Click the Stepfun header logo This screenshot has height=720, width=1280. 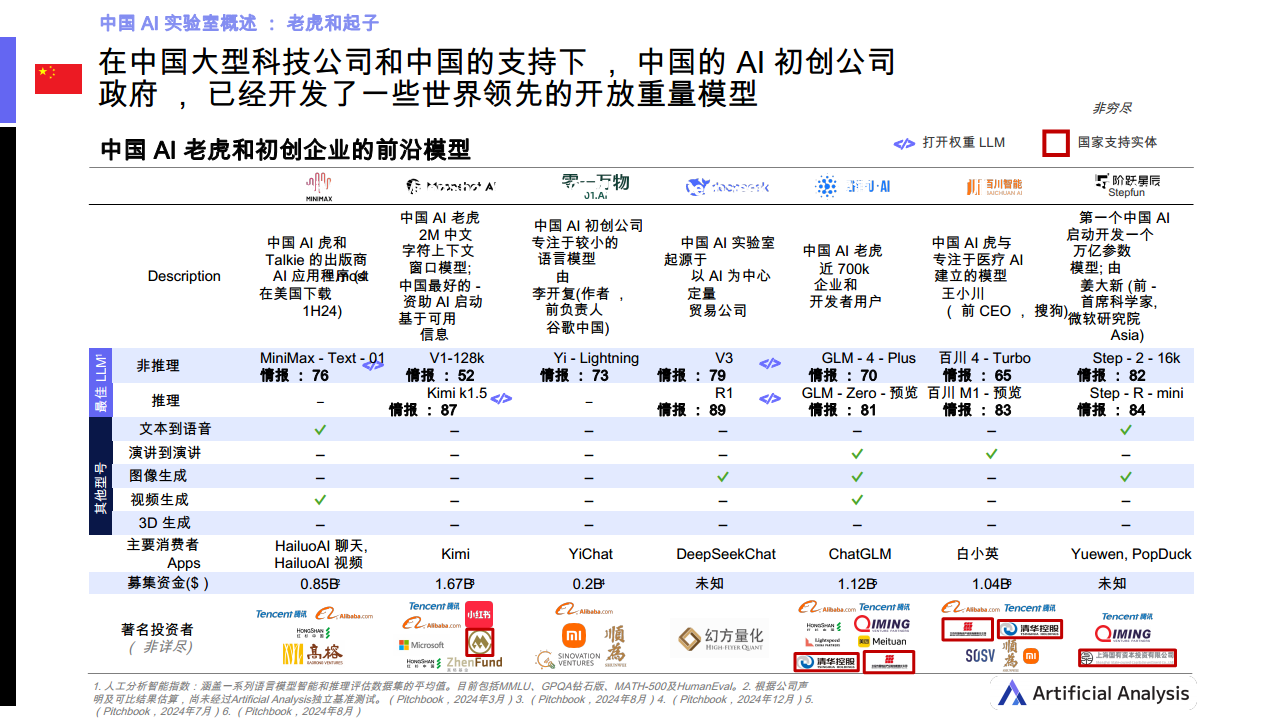click(x=1127, y=184)
